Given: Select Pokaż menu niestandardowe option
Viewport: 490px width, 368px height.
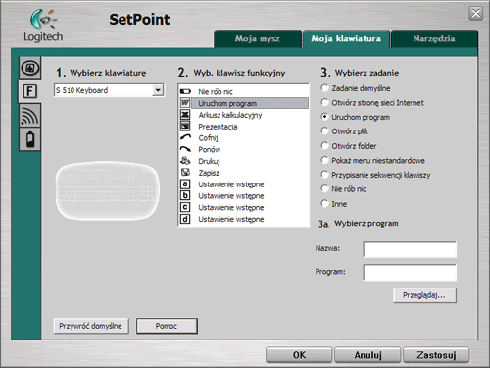Looking at the screenshot, I should [324, 160].
